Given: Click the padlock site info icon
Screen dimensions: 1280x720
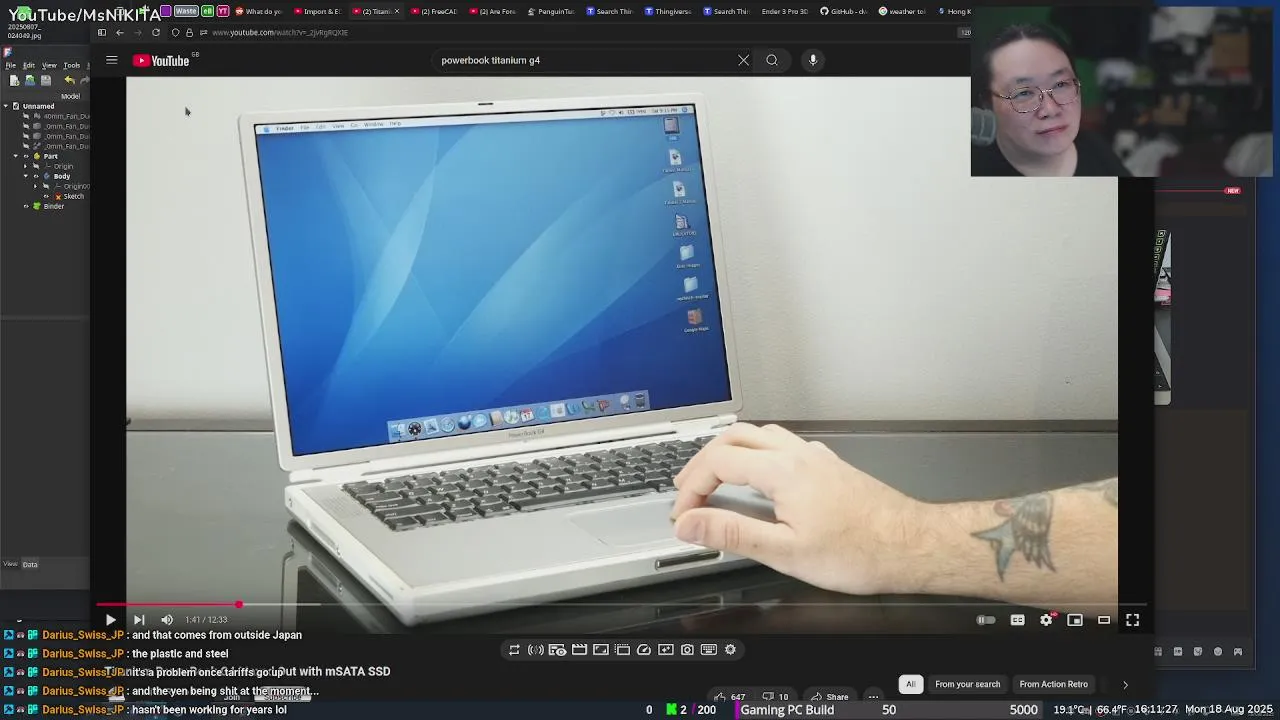Looking at the screenshot, I should click(189, 32).
